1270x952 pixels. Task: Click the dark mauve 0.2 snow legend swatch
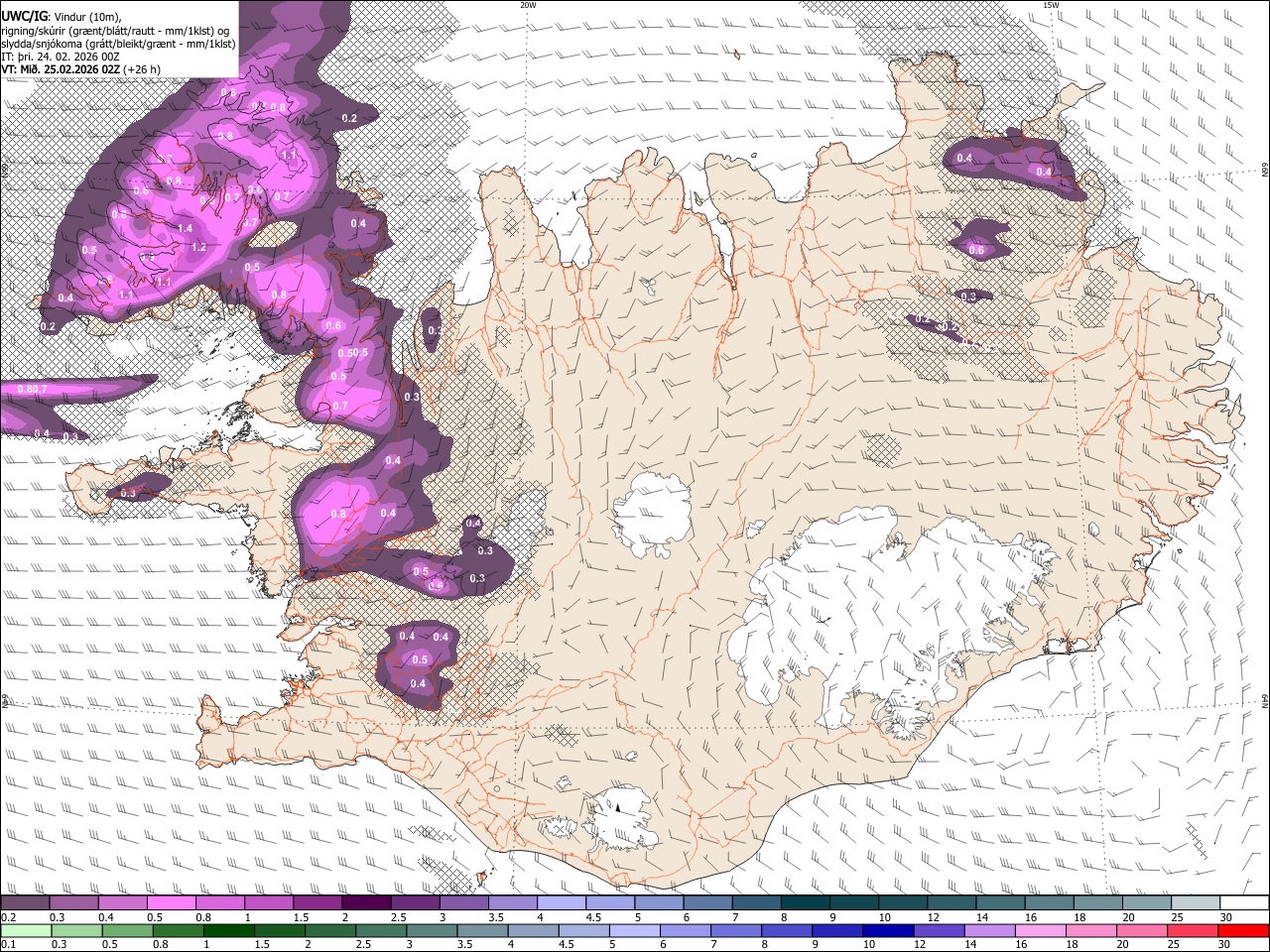click(25, 903)
